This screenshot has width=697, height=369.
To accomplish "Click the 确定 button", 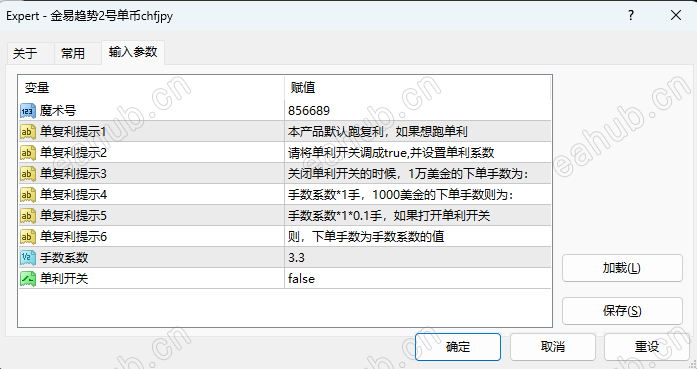I will tap(458, 347).
